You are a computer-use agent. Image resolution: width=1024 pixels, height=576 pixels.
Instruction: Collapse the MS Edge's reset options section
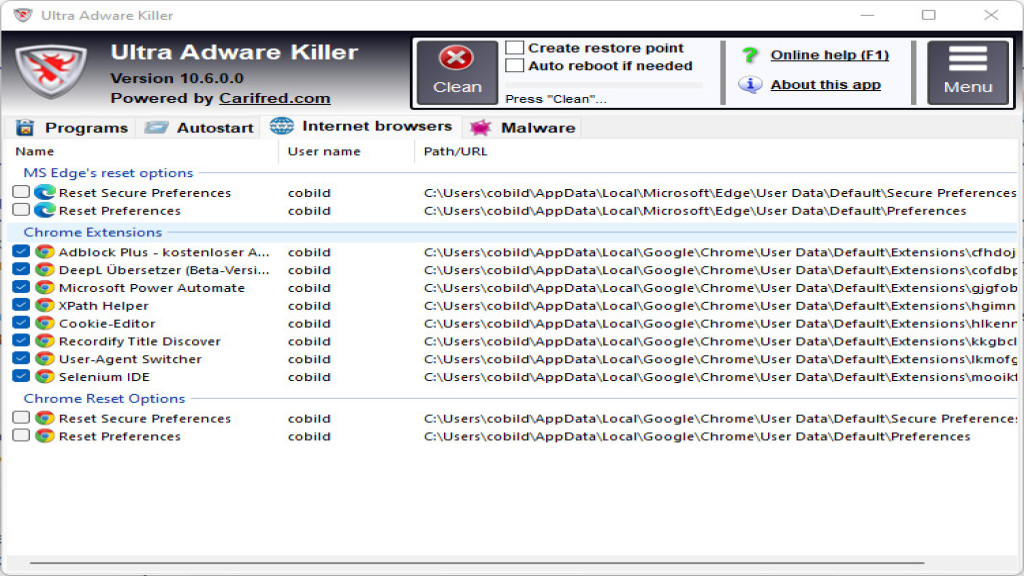(x=109, y=172)
